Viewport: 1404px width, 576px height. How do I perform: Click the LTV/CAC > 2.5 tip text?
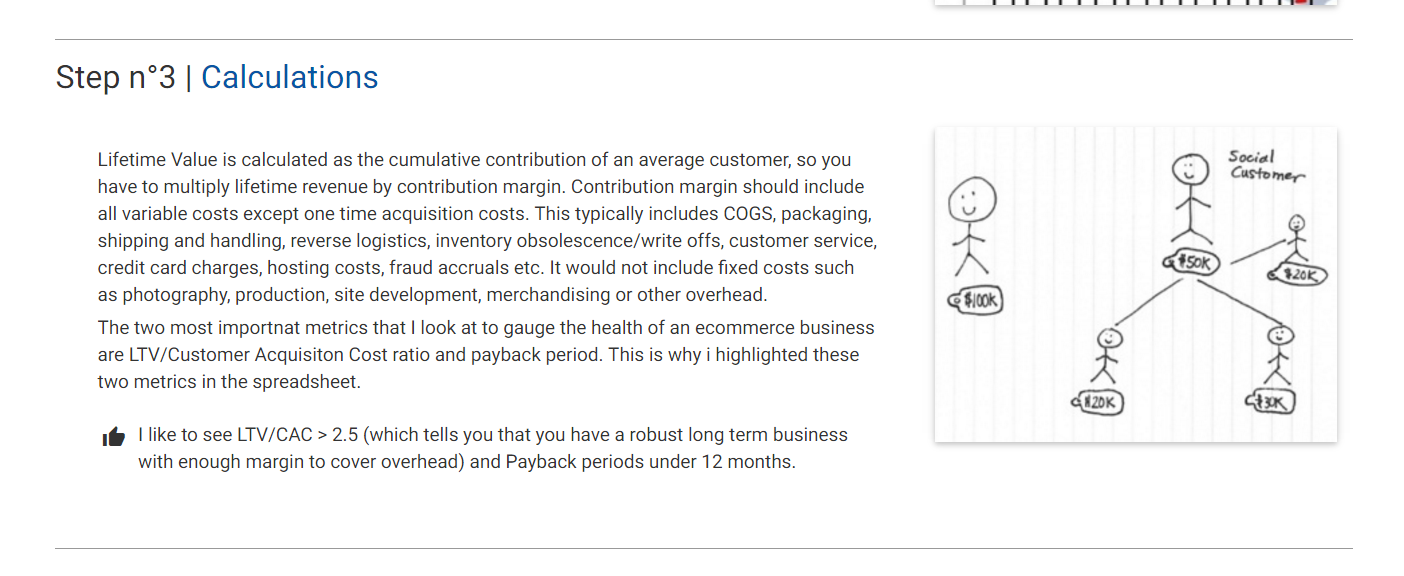pos(493,448)
